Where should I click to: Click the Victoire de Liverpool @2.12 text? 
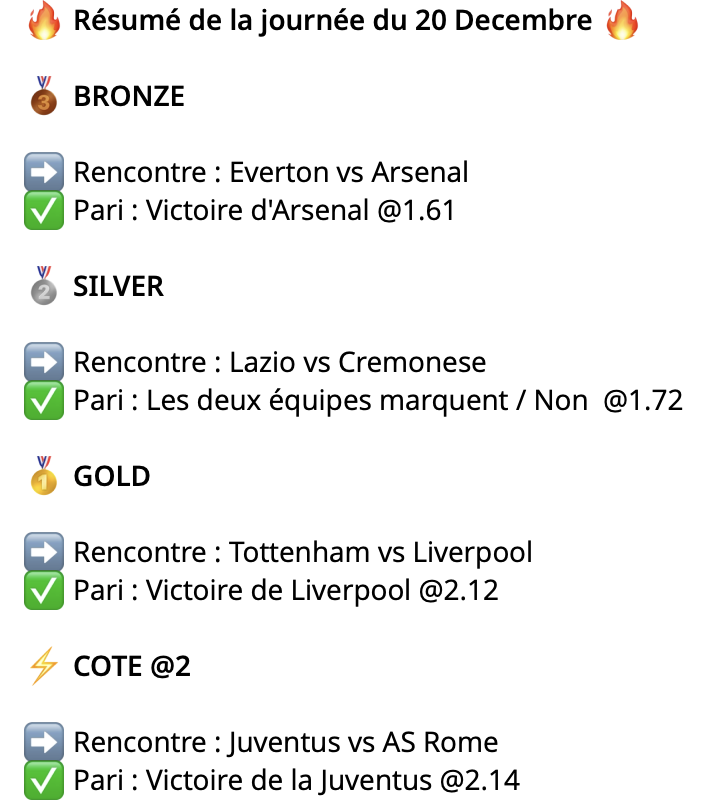pos(322,591)
